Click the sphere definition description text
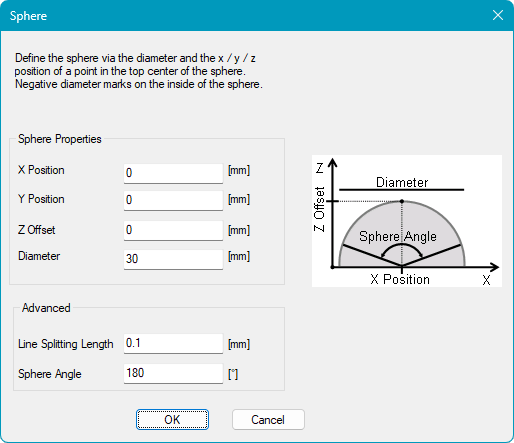The width and height of the screenshot is (514, 443). pyautogui.click(x=138, y=71)
